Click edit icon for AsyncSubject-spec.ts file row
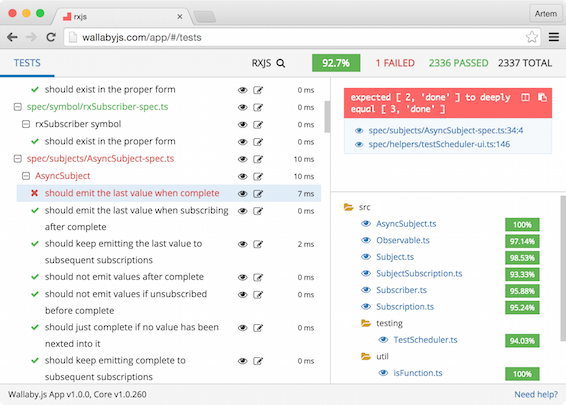Image resolution: width=566 pixels, height=405 pixels. [x=258, y=159]
